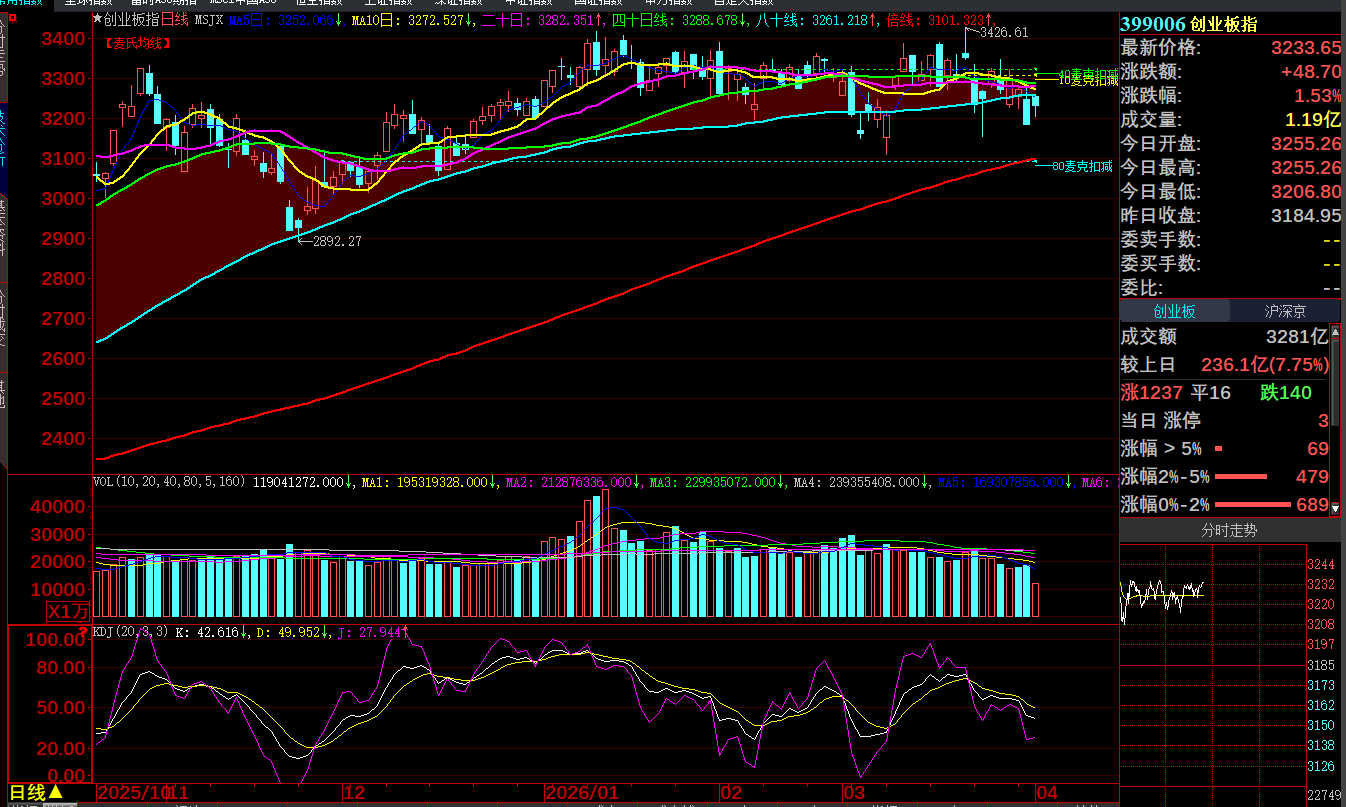The height and width of the screenshot is (807, 1346).
Task: Switch to the 沪深京 tab
Action: (1284, 311)
